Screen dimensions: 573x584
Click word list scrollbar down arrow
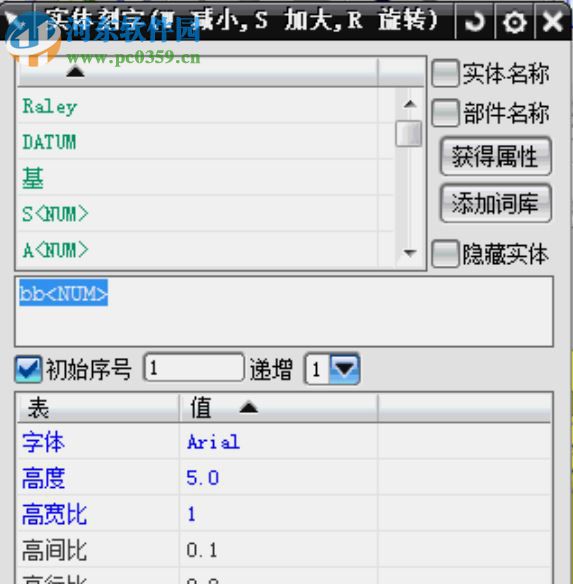tap(410, 253)
